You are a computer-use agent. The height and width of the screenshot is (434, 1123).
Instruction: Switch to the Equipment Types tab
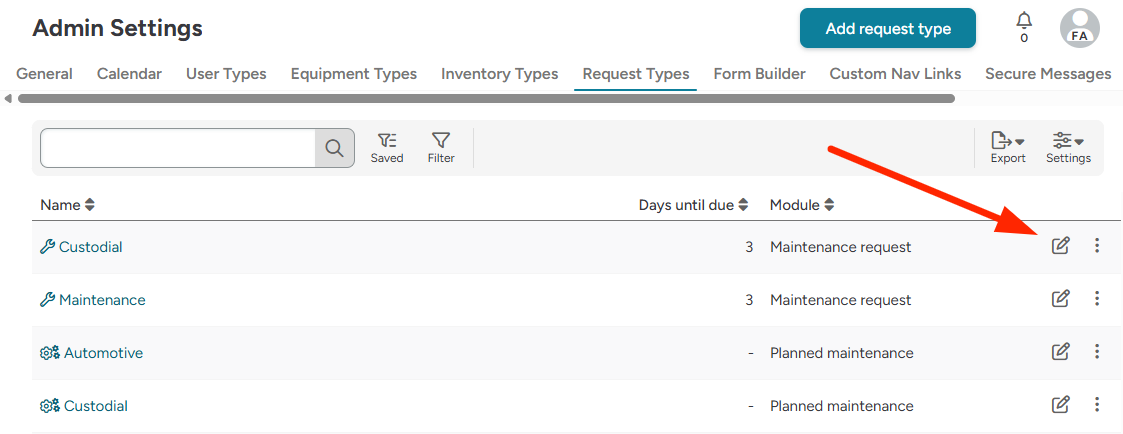[x=353, y=74]
